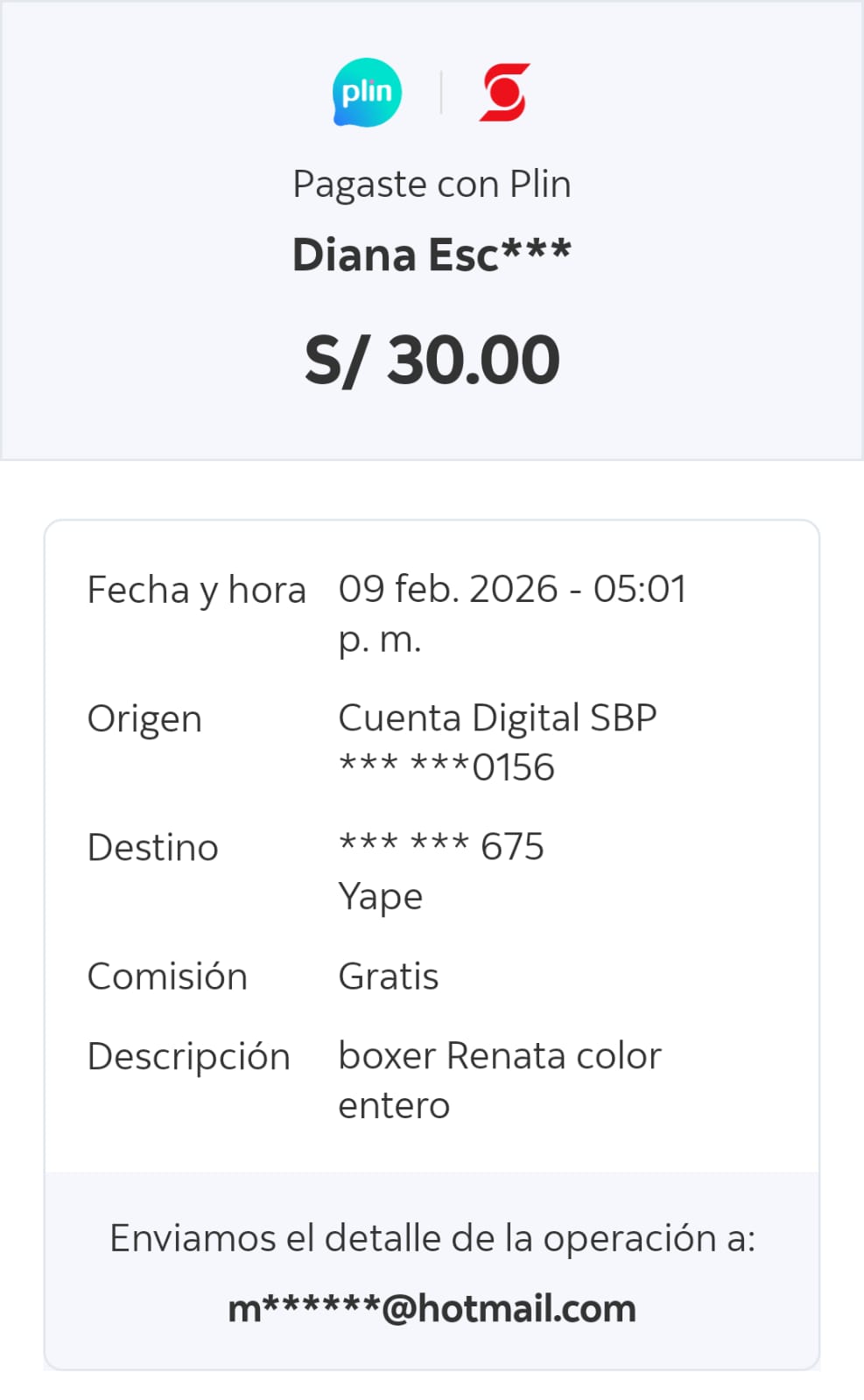
Task: Select the date 09 feb. 2026 - 05:01
Action: [512, 590]
